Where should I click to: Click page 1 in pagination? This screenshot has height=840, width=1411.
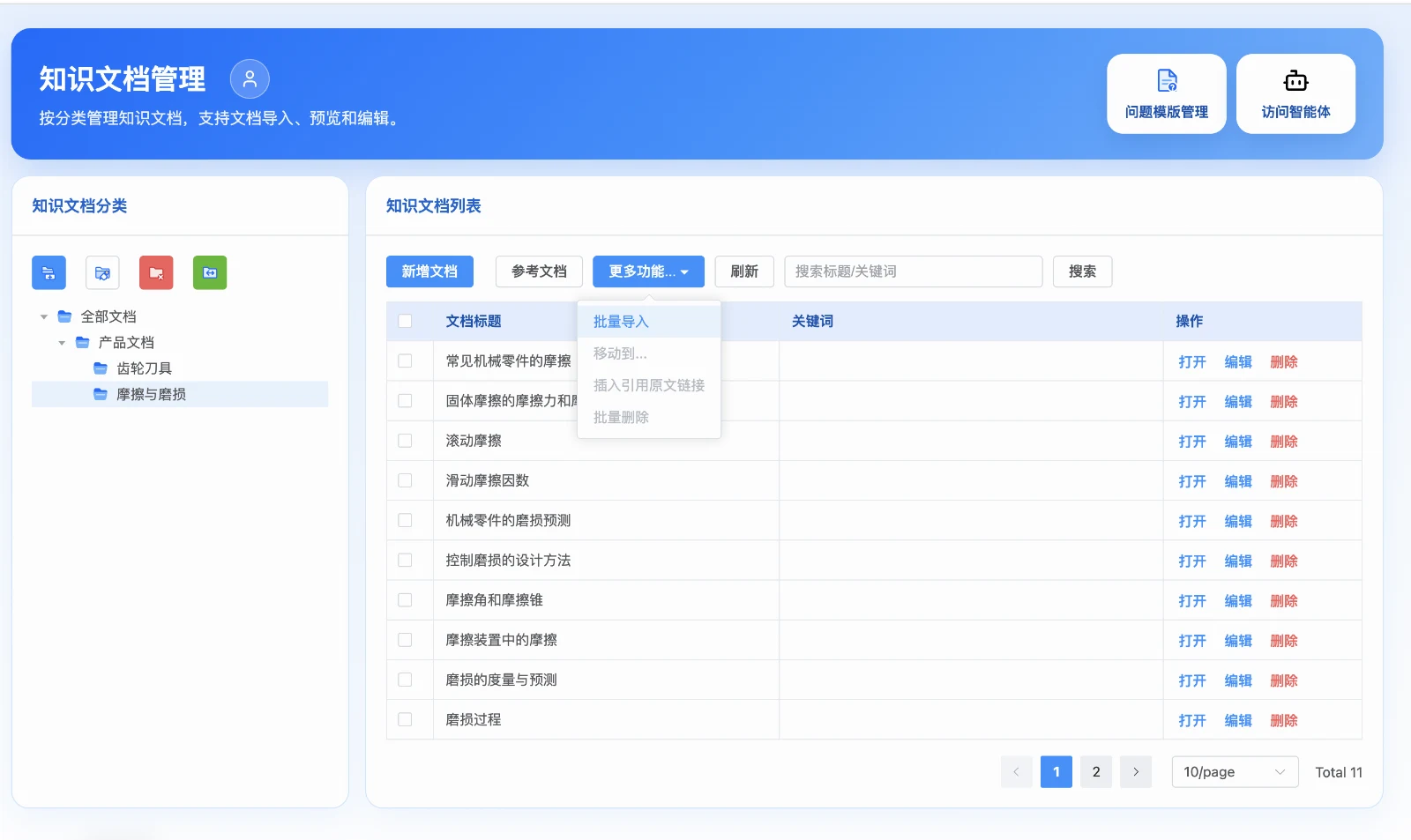pos(1056,772)
